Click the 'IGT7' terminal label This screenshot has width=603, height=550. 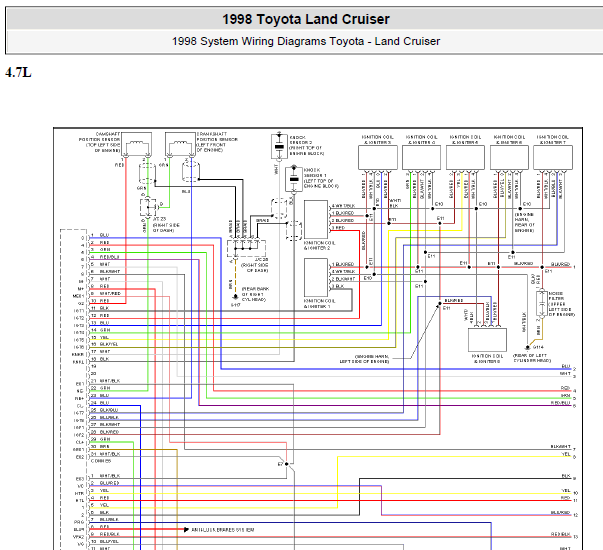tap(79, 413)
